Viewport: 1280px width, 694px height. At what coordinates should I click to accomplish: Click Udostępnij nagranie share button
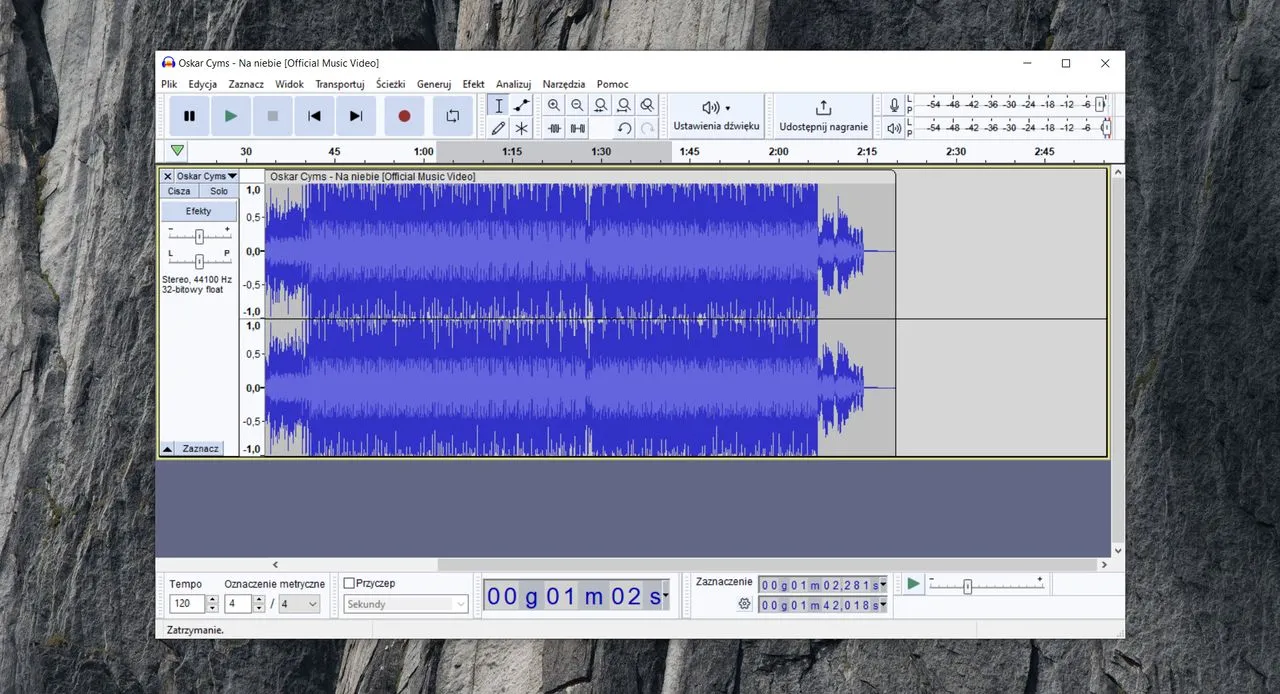tap(823, 116)
